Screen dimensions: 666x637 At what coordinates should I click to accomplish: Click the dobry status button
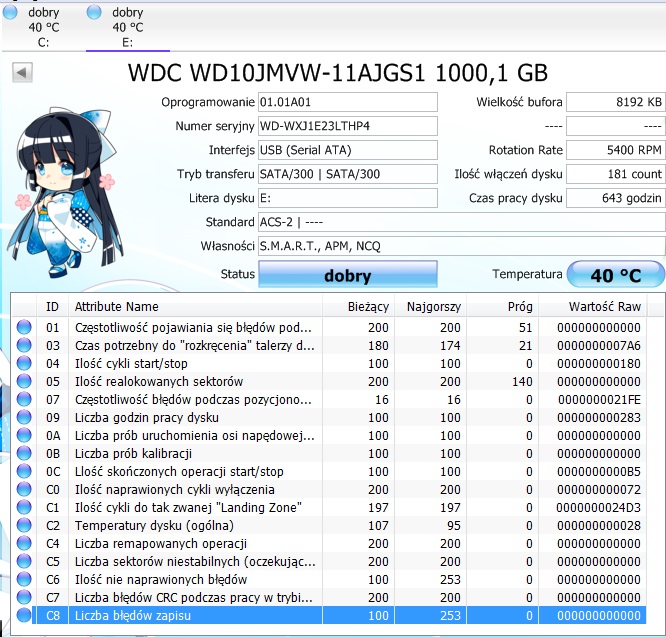[x=348, y=275]
